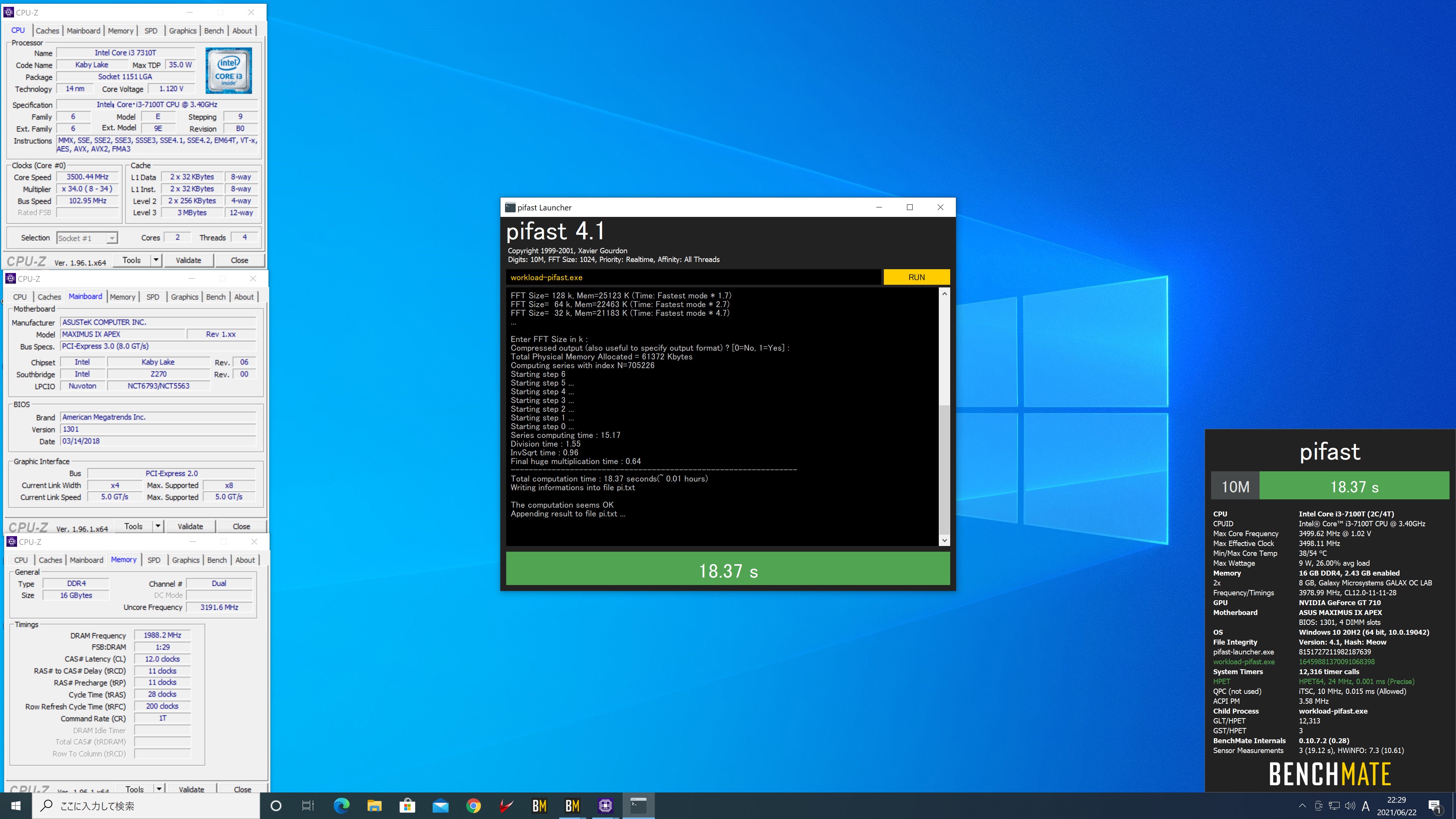Click the BenchMate green 18.37 s score

[x=1354, y=486]
